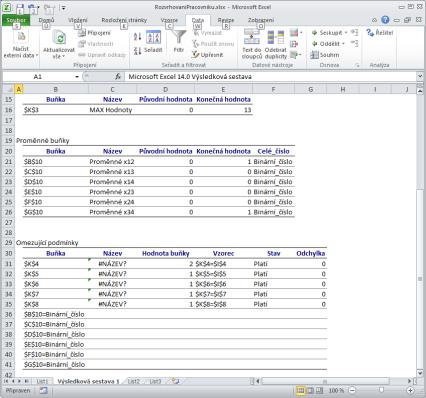The image size is (426, 398).
Task: Expand the formula bar
Action: click(420, 77)
